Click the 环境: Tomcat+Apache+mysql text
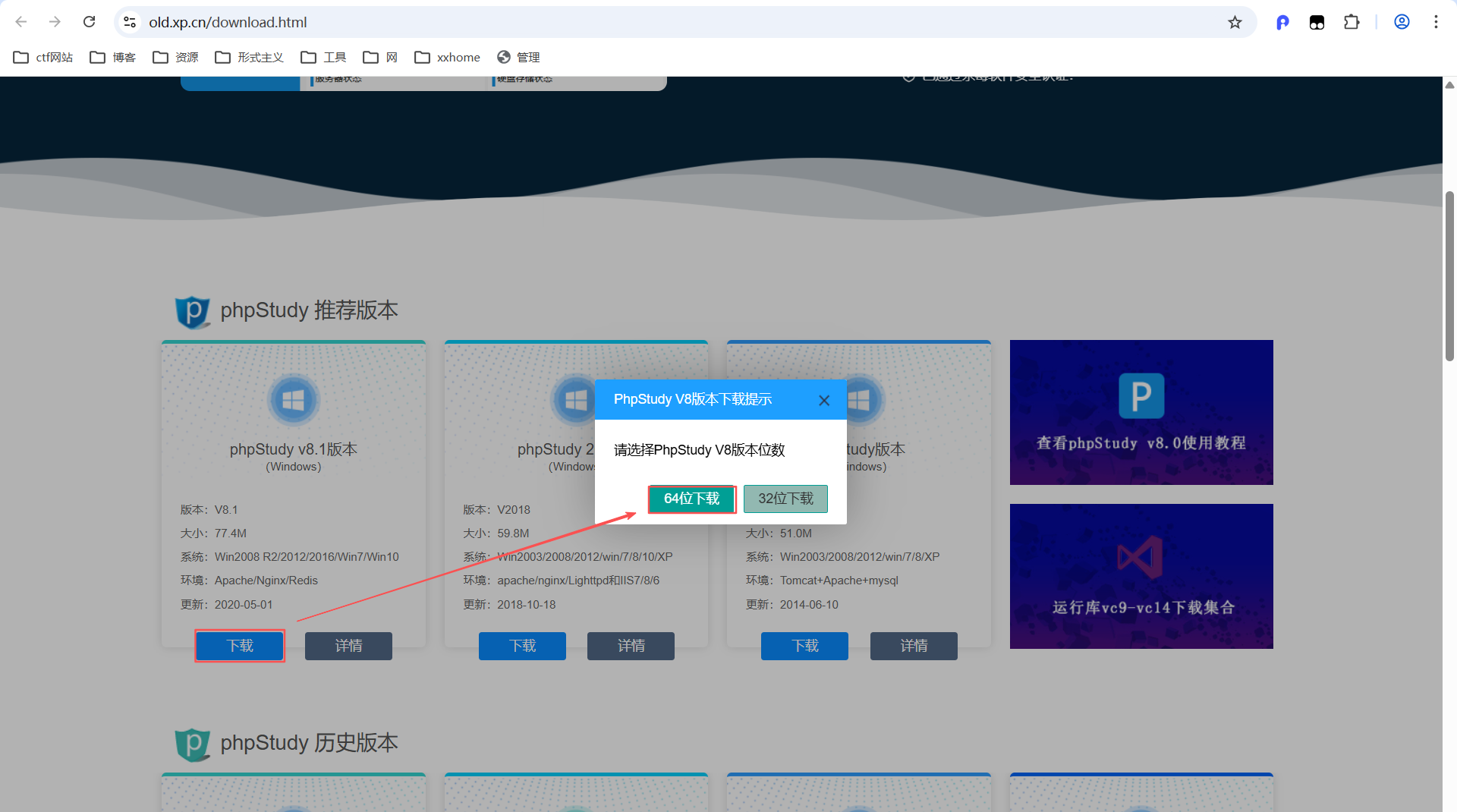This screenshot has width=1457, height=812. click(x=822, y=581)
